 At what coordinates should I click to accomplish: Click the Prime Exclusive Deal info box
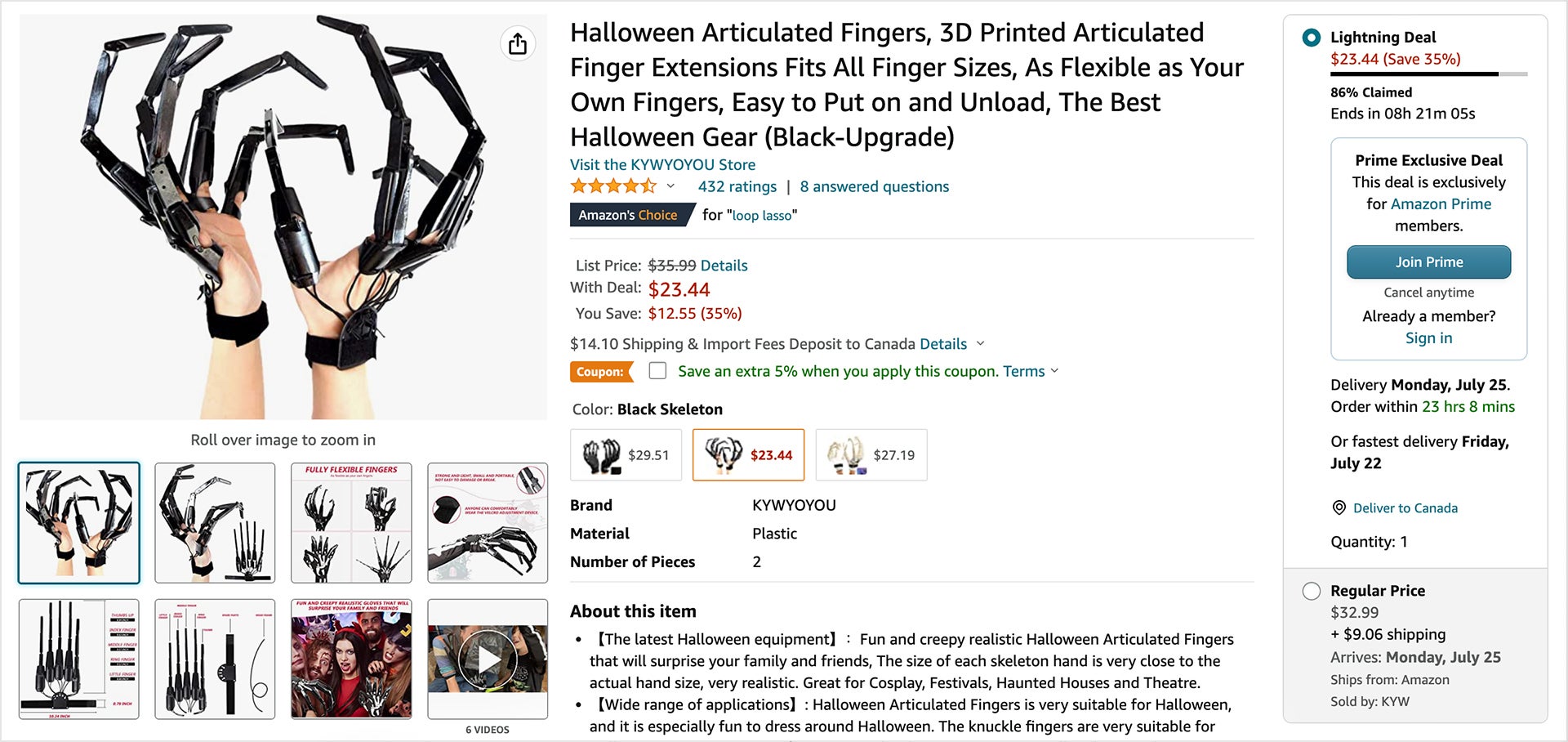pyautogui.click(x=1428, y=248)
